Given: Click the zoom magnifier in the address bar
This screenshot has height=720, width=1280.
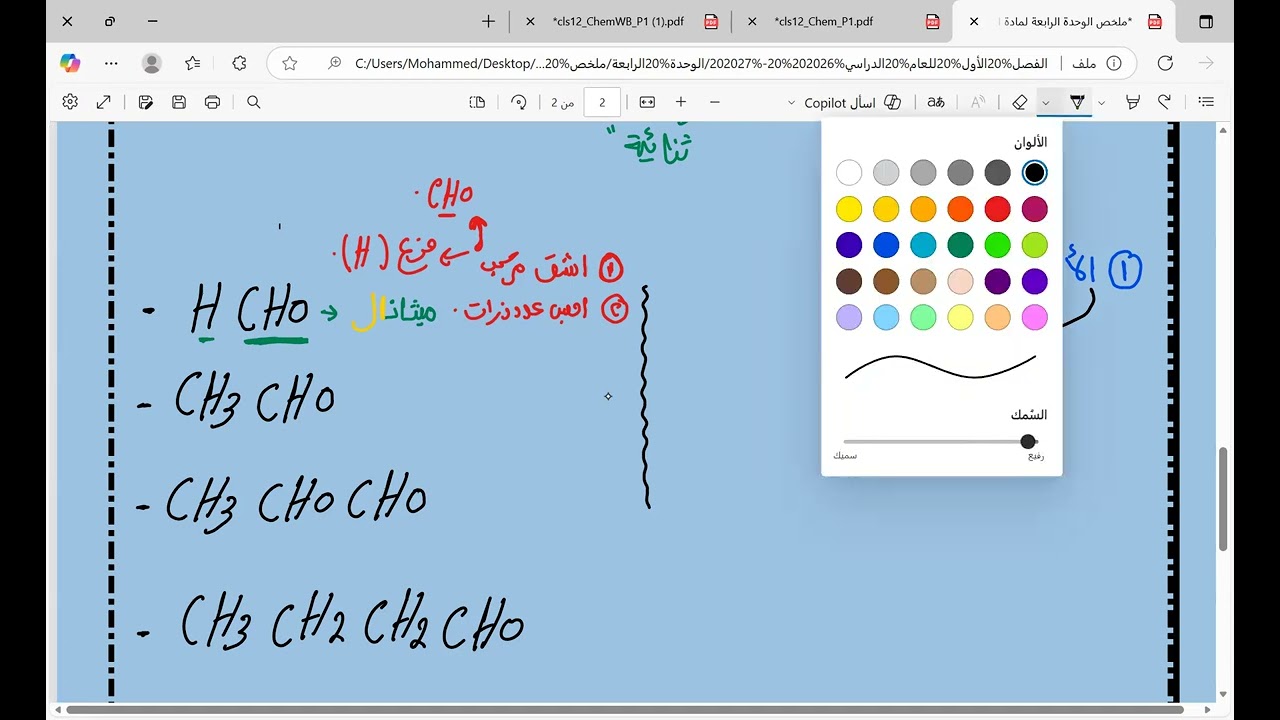Looking at the screenshot, I should [x=335, y=63].
